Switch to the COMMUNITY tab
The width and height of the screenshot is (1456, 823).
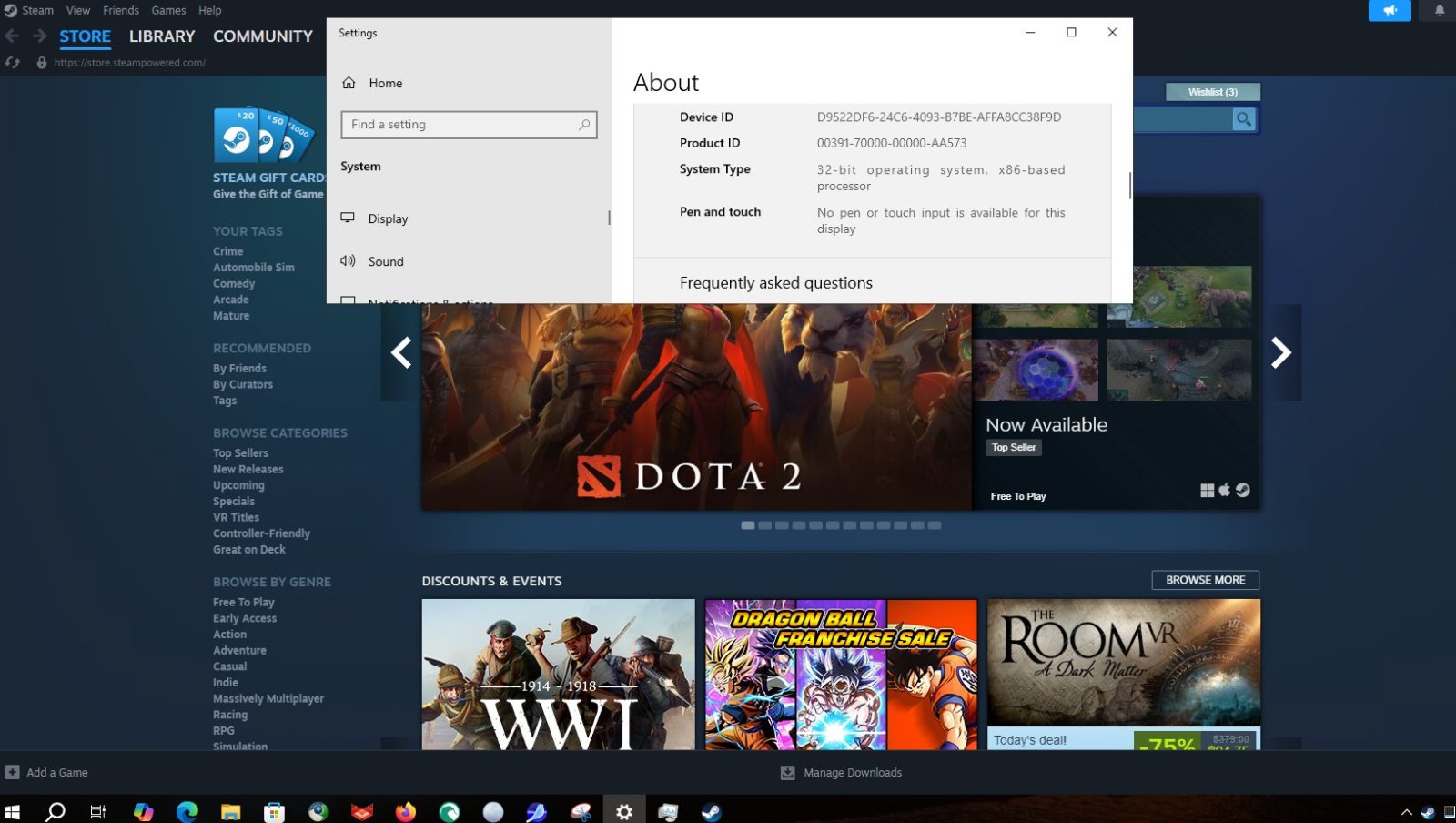[x=263, y=36]
